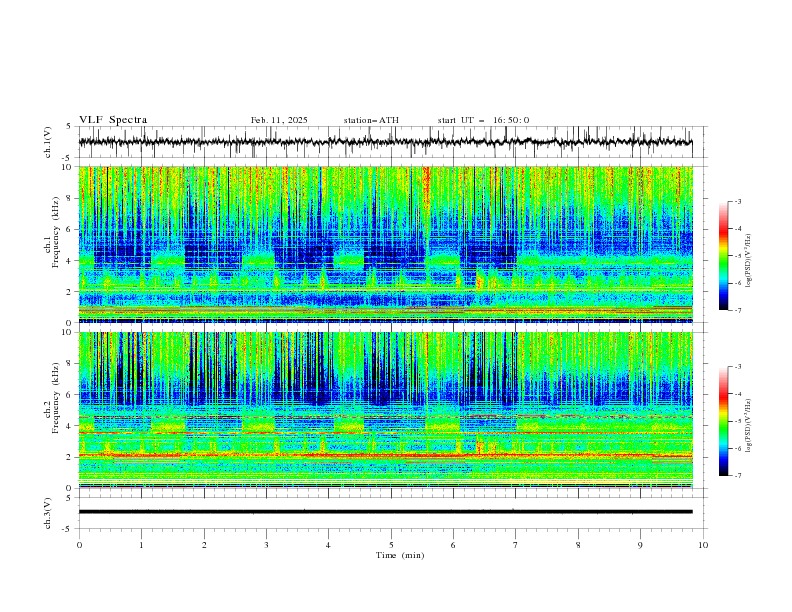792x612 pixels.
Task: Click ch.2 color bar value "-7"
Action: coord(738,475)
